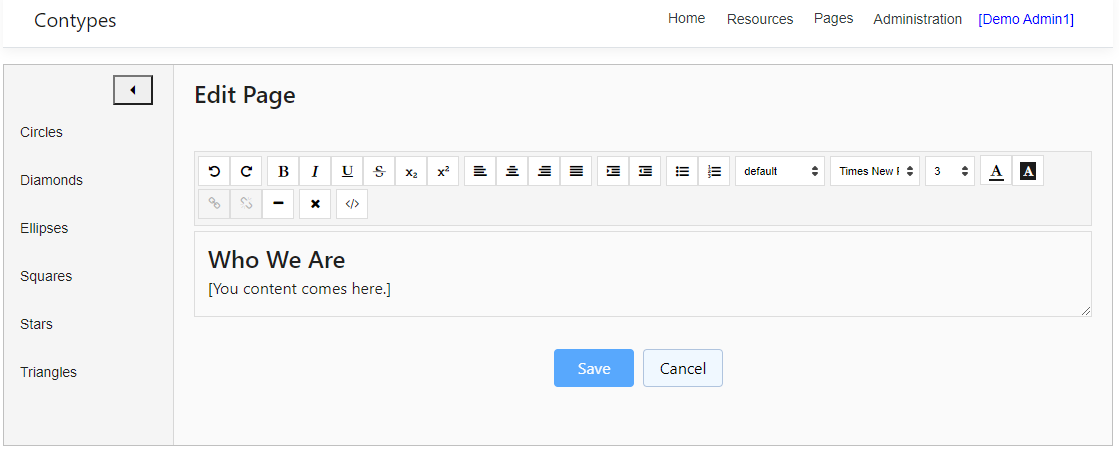Insert a numbered list

coord(714,171)
